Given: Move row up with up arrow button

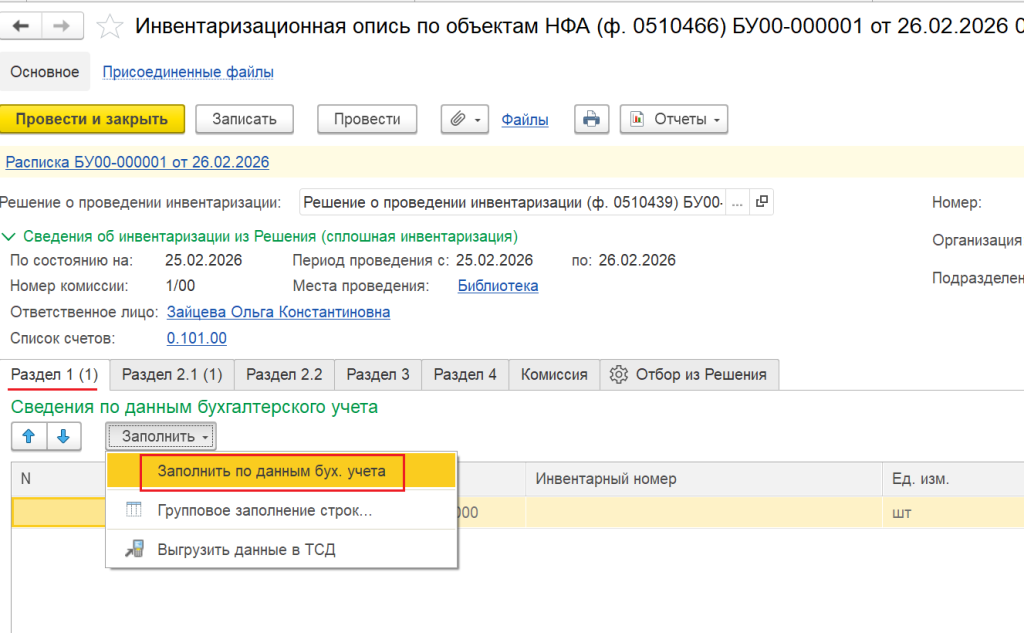Looking at the screenshot, I should [28, 436].
